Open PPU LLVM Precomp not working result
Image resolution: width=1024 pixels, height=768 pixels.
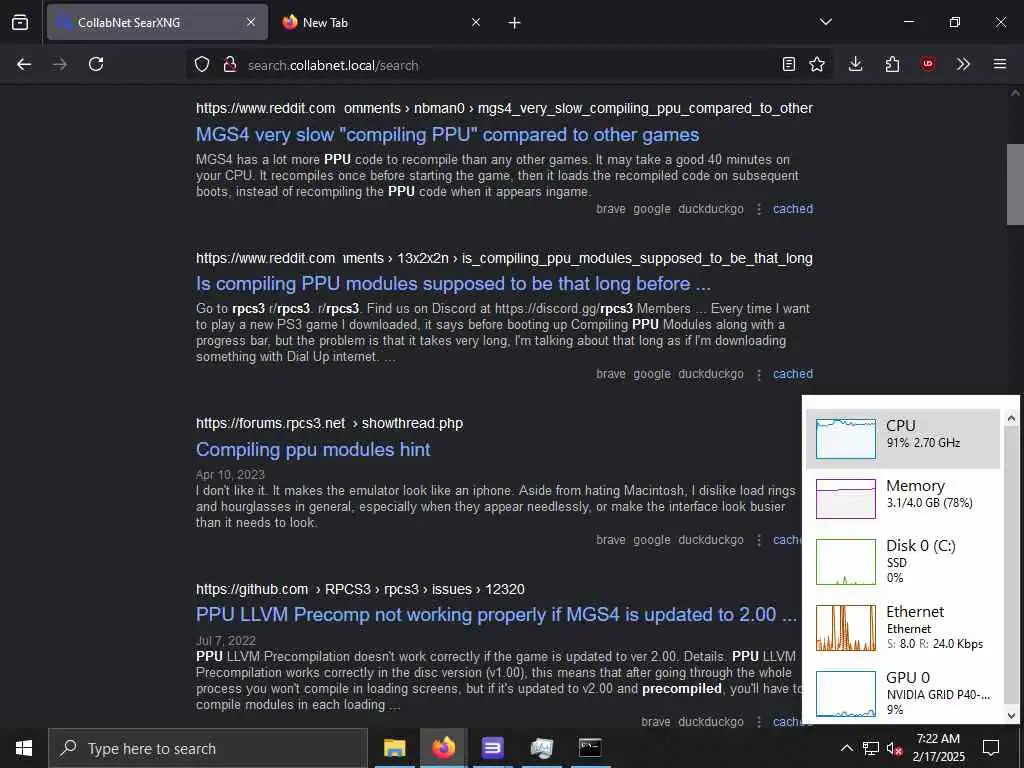click(496, 615)
